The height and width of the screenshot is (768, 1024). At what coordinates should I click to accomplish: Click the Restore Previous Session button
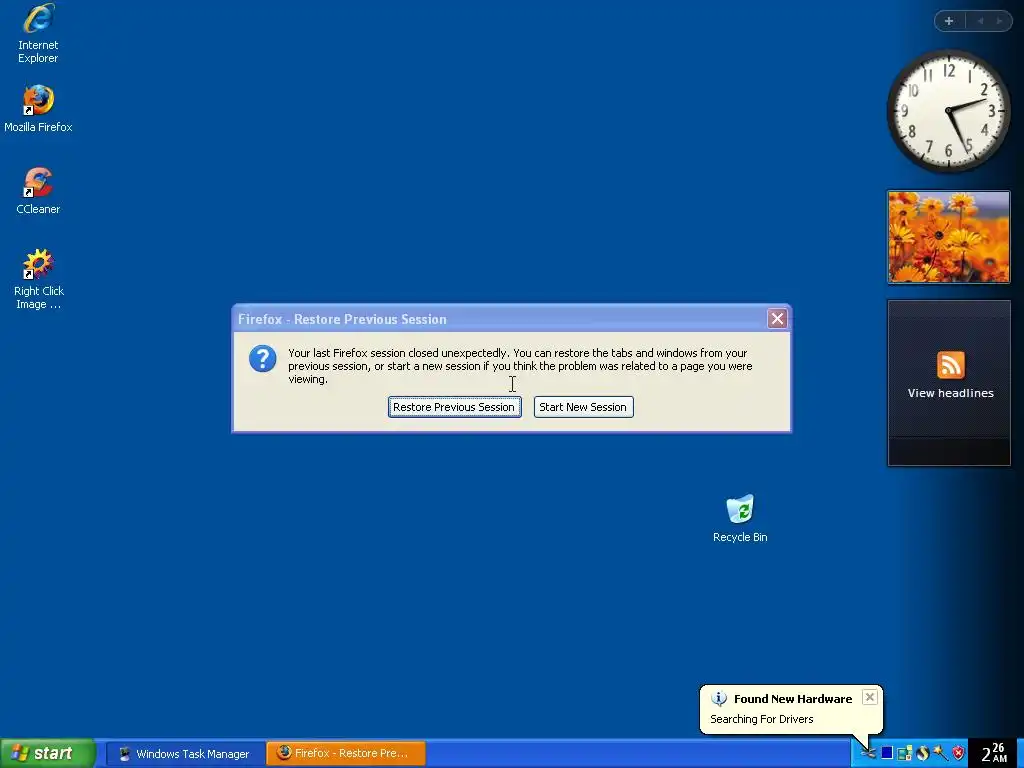coord(454,407)
